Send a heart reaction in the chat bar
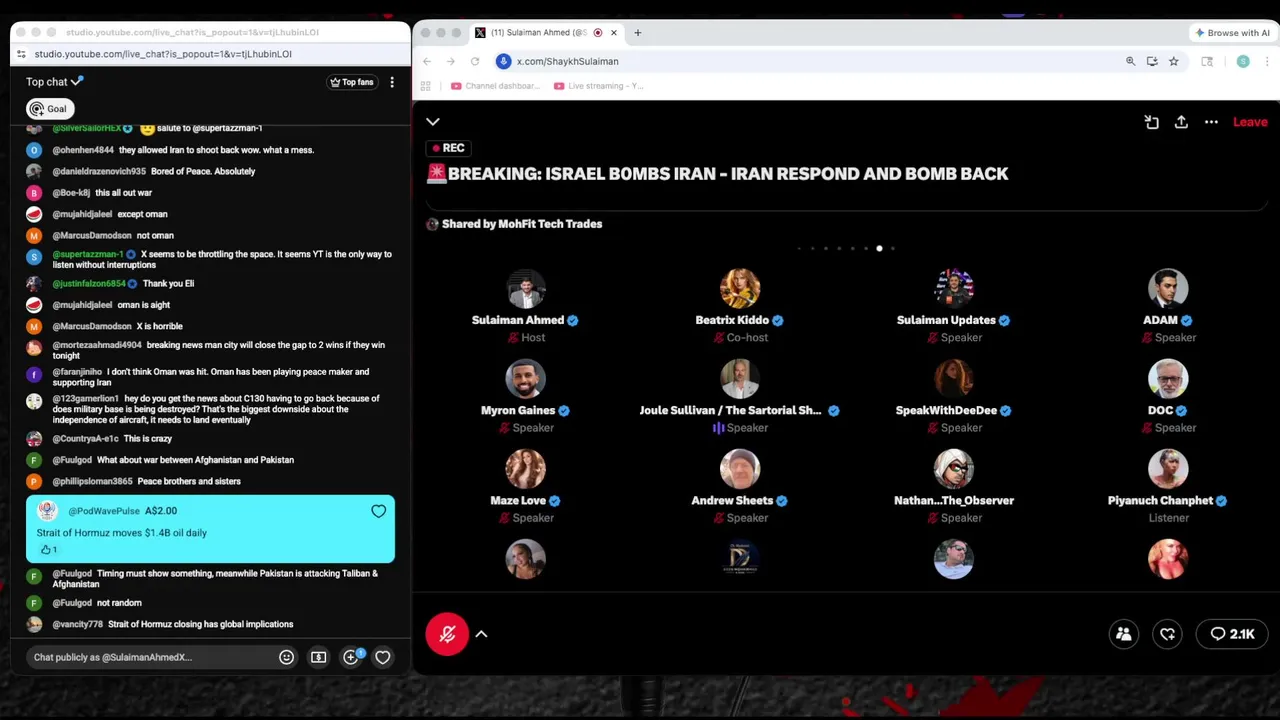Screen dimensions: 1280x720 (382, 657)
